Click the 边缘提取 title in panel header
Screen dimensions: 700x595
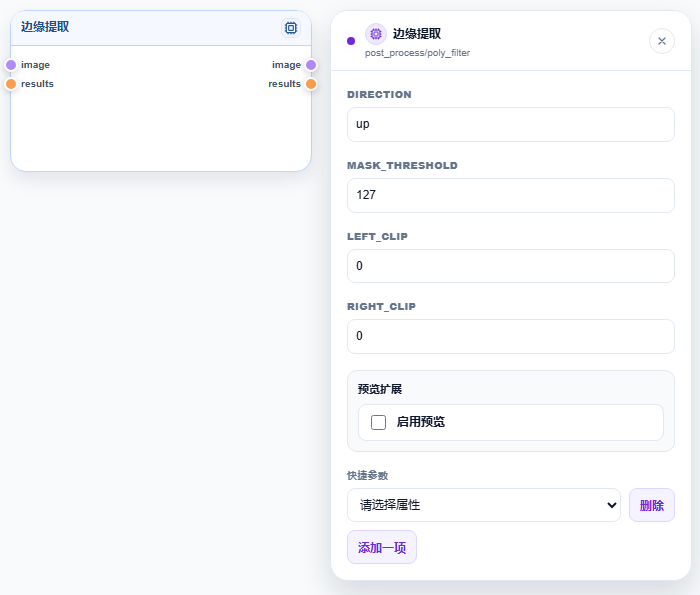tap(417, 34)
